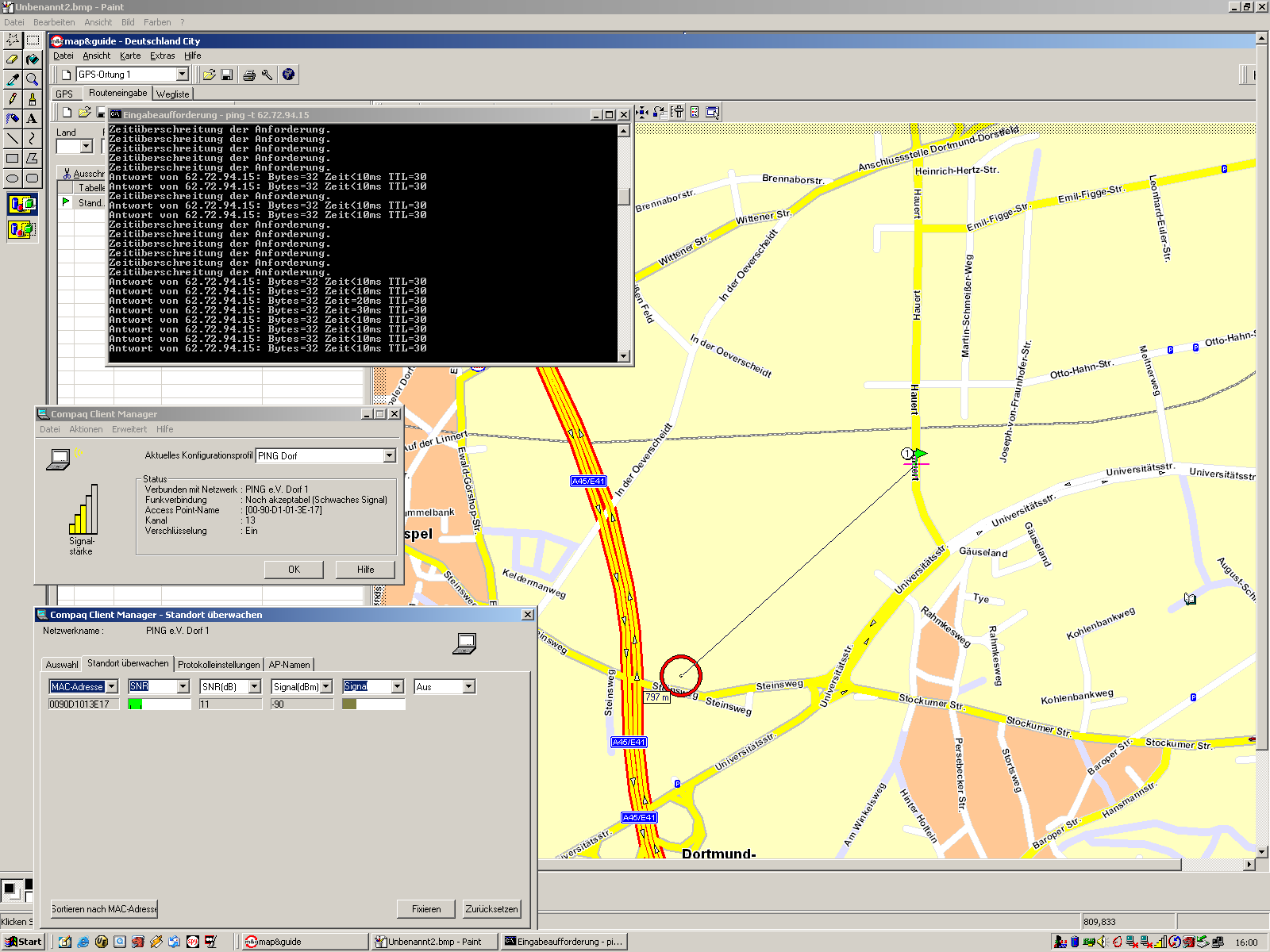
Task: Activate the Magnifier tool in Paint
Action: tap(33, 79)
